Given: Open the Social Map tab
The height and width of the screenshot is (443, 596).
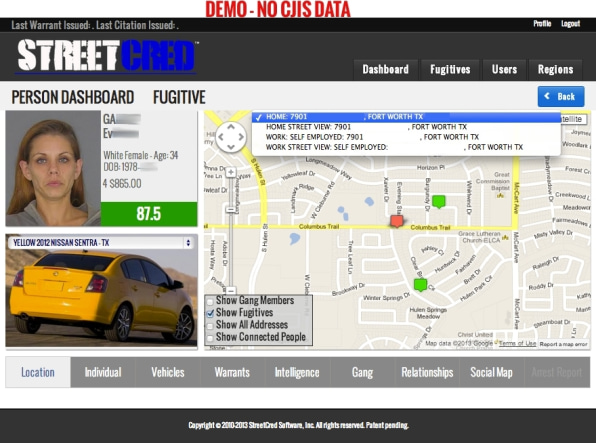Looking at the screenshot, I should pos(491,372).
